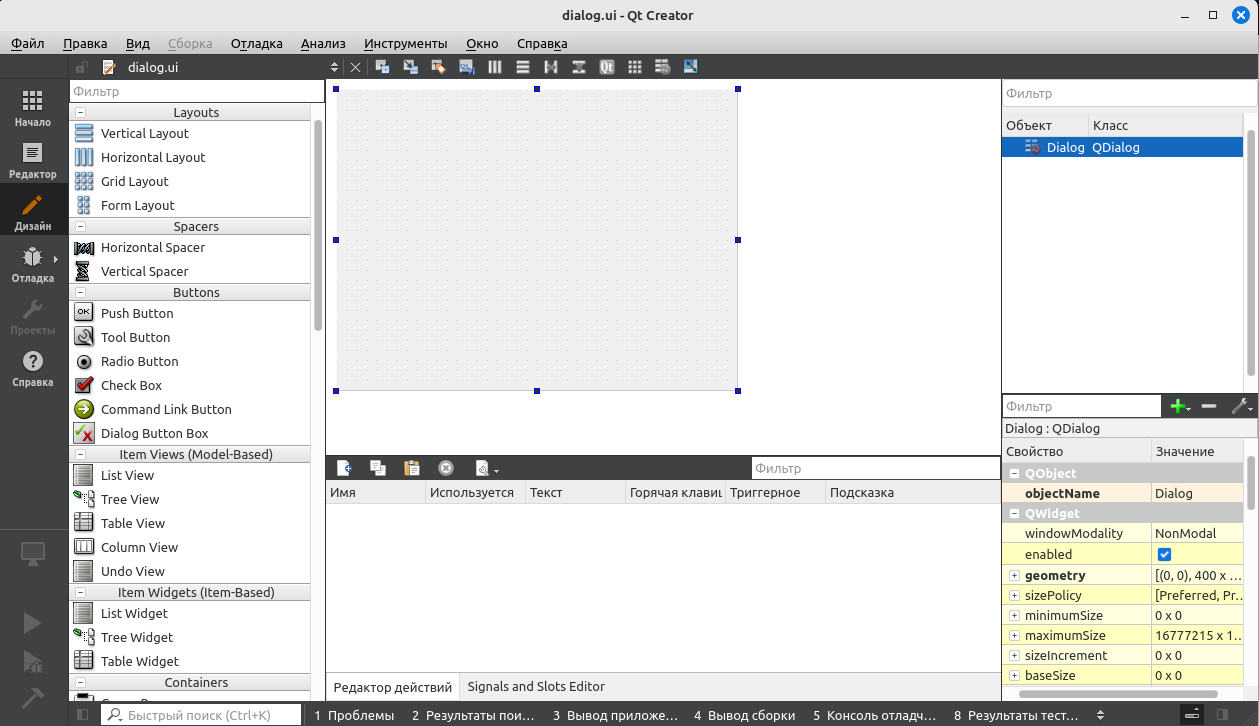Click the New action icon in Action Editor
This screenshot has width=1259, height=726.
point(343,467)
